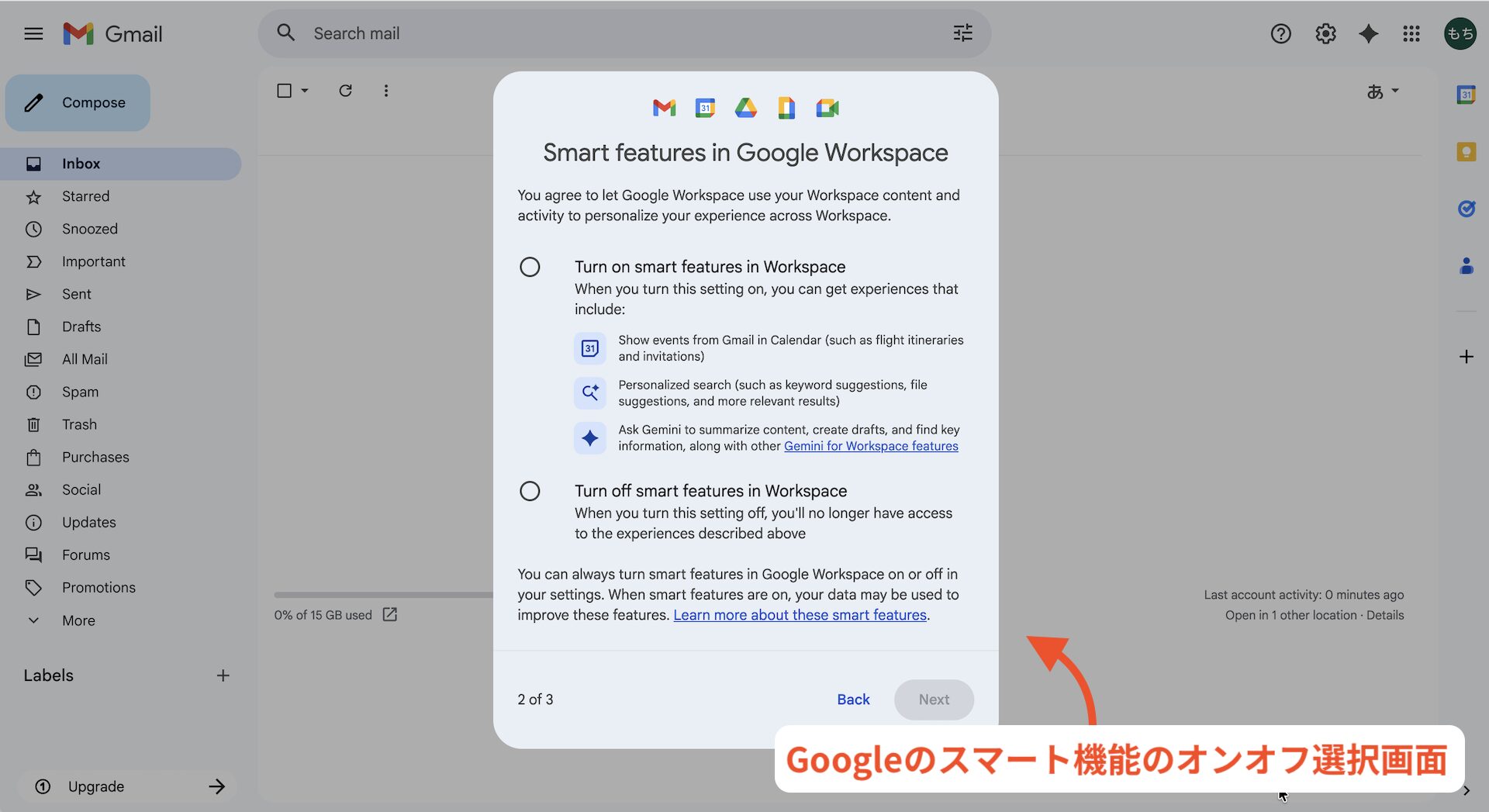Open Google Keep in the side panel
This screenshot has width=1489, height=812.
tap(1466, 152)
